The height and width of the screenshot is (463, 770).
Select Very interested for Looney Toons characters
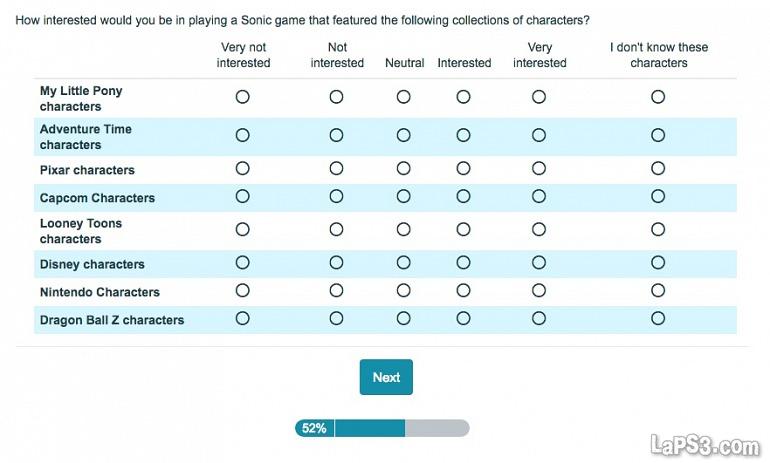pyautogui.click(x=539, y=229)
